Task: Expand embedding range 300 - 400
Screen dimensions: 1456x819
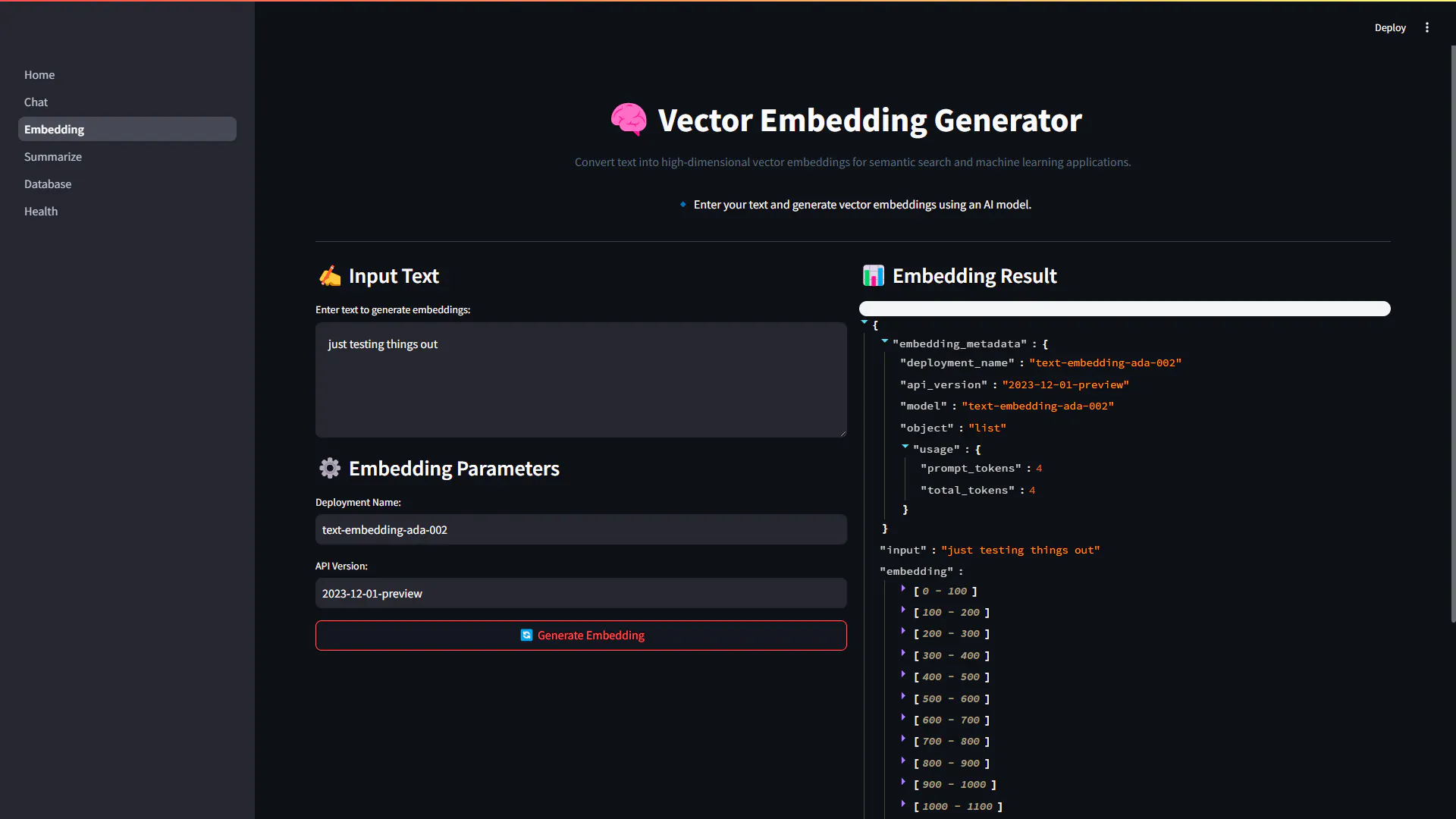Action: tap(903, 654)
